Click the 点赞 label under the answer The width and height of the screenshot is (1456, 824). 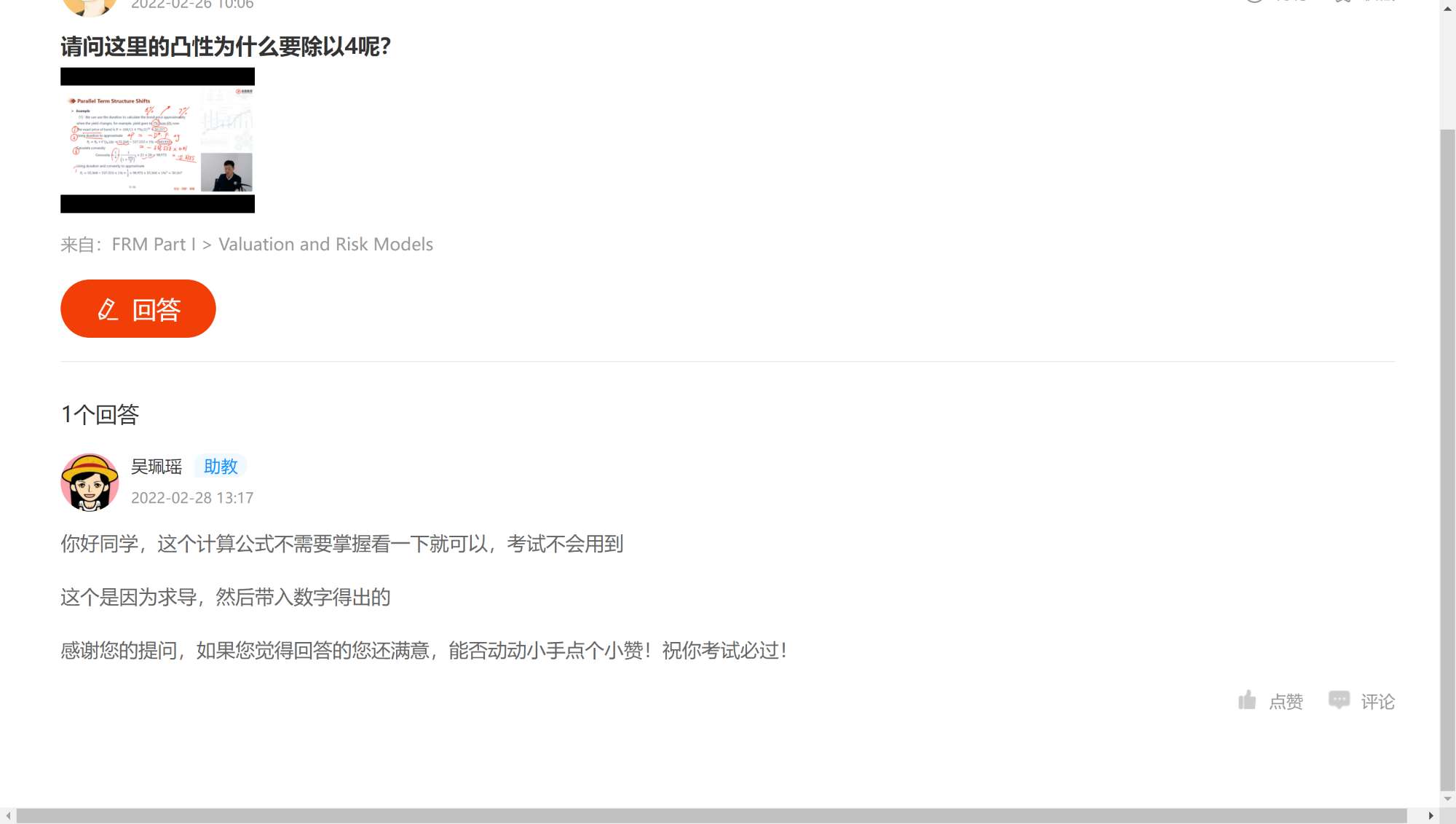click(1286, 702)
